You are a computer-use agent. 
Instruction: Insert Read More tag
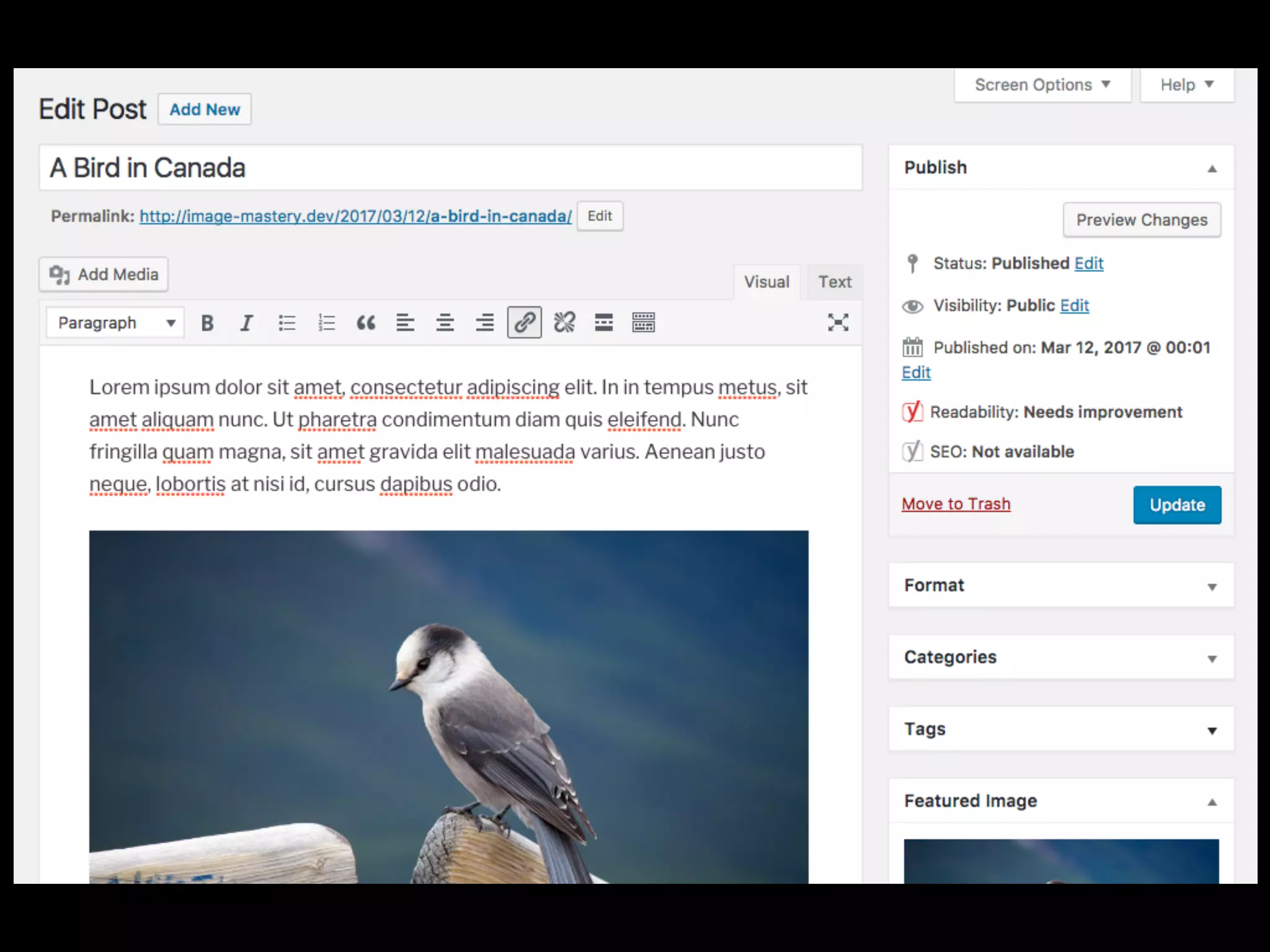[603, 323]
